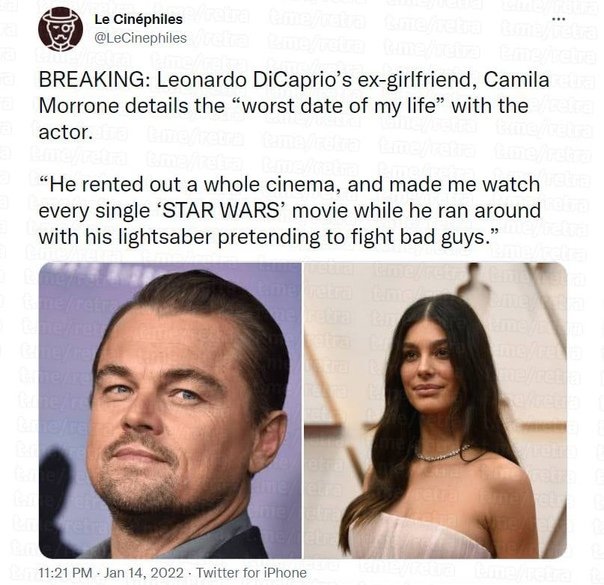Viewport: 604px width, 585px height.
Task: Click the "worst date of my life" quote
Action: click(381, 106)
